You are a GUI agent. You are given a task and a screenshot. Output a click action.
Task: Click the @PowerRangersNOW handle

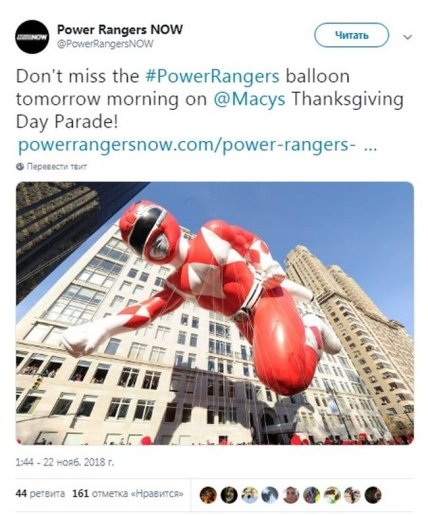coord(105,44)
